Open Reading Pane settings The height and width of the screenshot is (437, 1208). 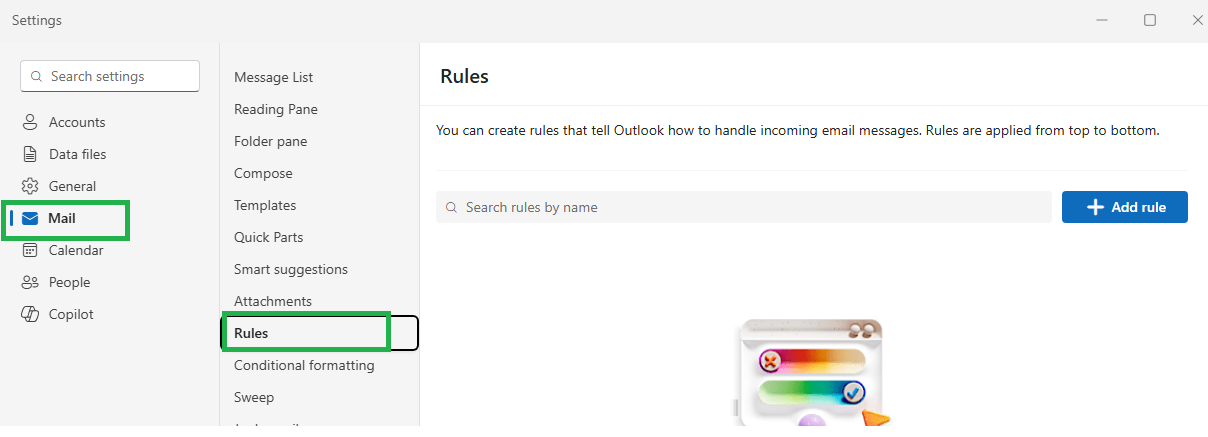click(x=276, y=109)
